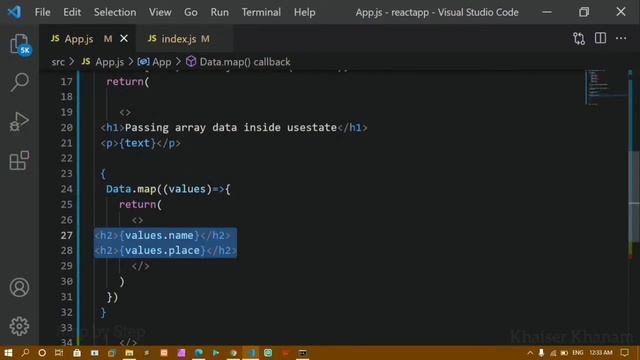Click on '{text}' in line 21
Image resolution: width=640 pixels, height=360 pixels.
point(138,143)
